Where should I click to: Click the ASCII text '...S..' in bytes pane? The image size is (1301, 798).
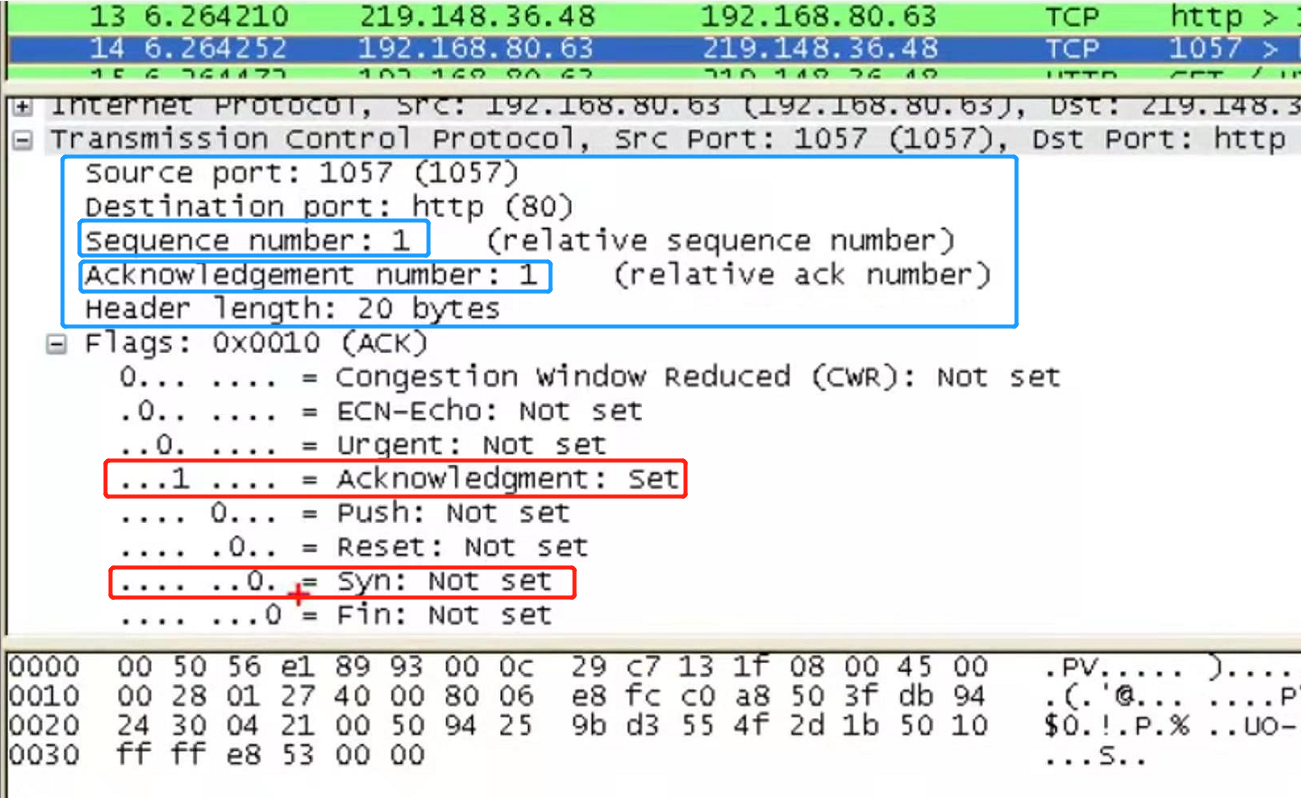point(1095,757)
